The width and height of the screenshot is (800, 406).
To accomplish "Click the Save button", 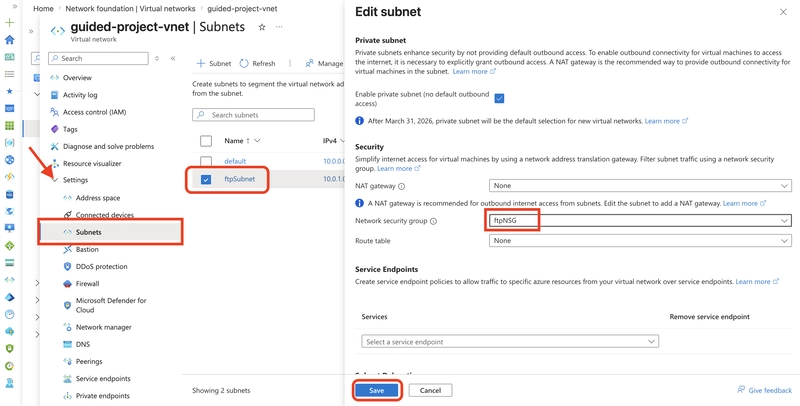I will [377, 390].
